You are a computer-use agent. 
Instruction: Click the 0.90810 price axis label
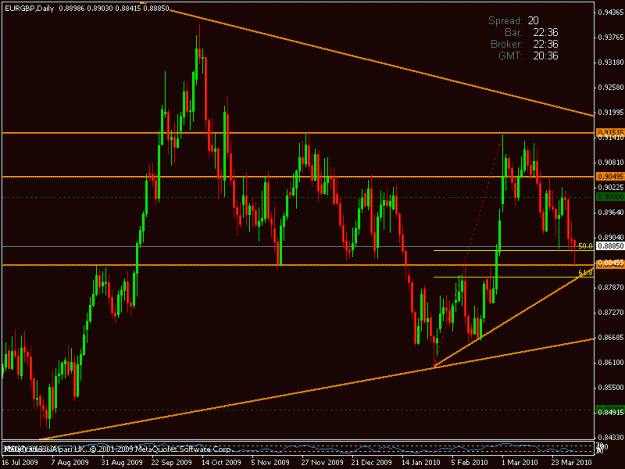click(611, 162)
